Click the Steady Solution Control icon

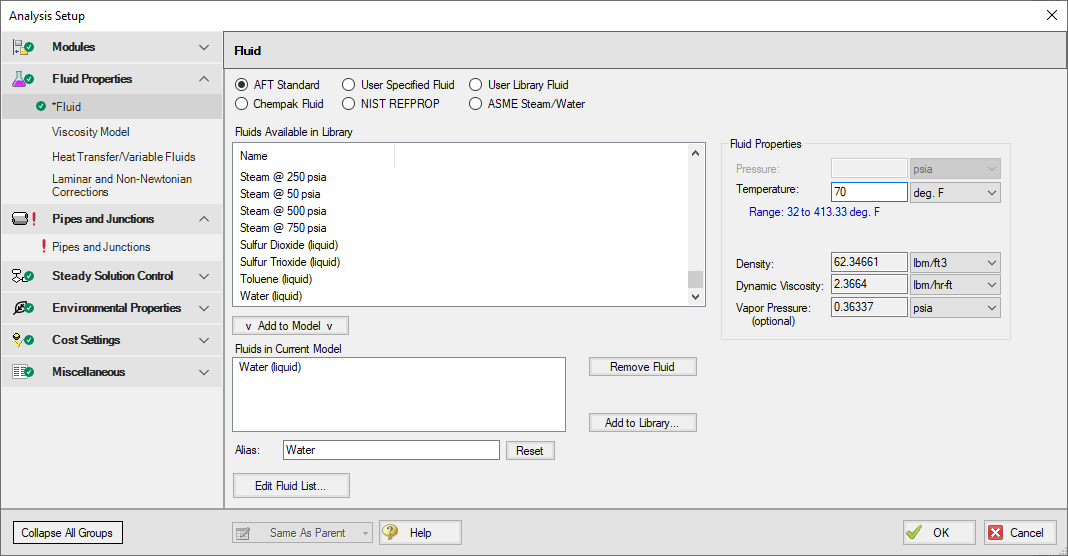pos(24,276)
